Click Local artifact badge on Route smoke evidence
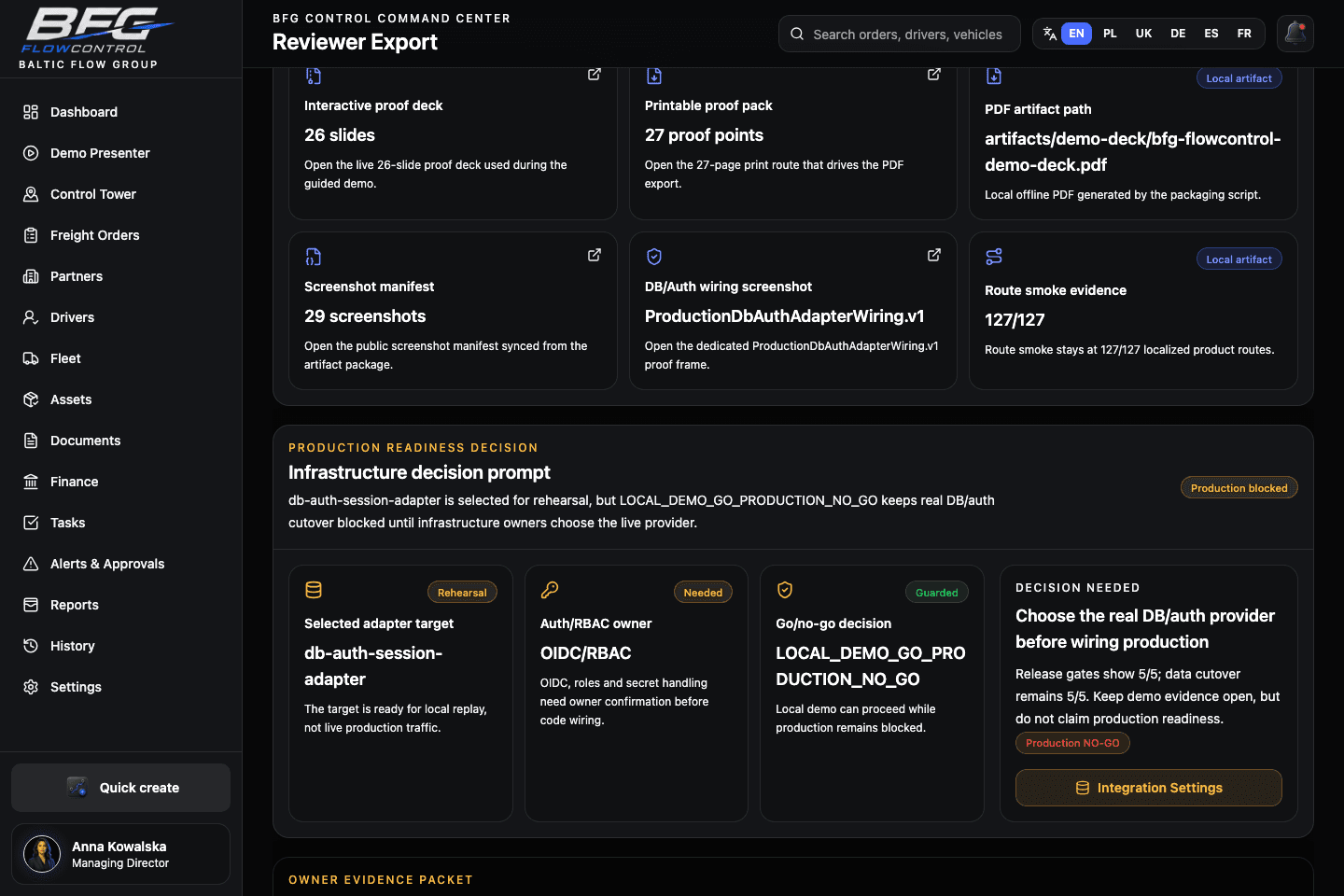The height and width of the screenshot is (896, 1344). coord(1239,259)
